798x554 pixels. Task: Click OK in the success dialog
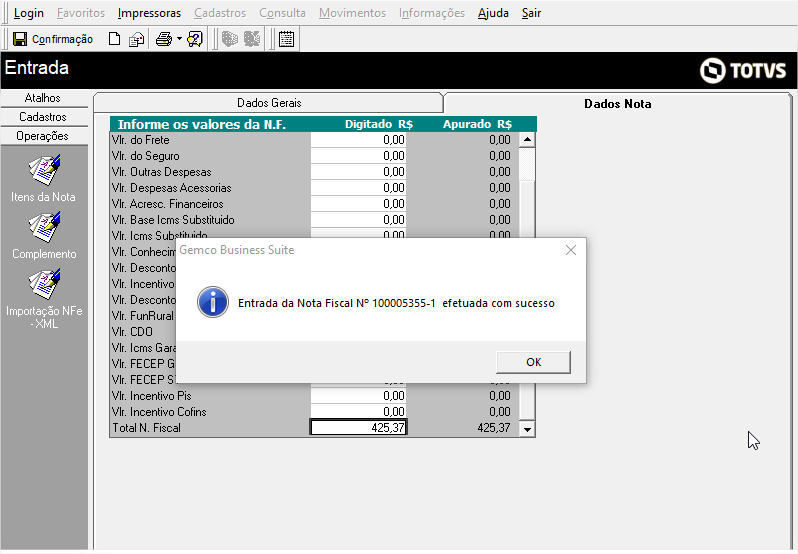tap(533, 362)
